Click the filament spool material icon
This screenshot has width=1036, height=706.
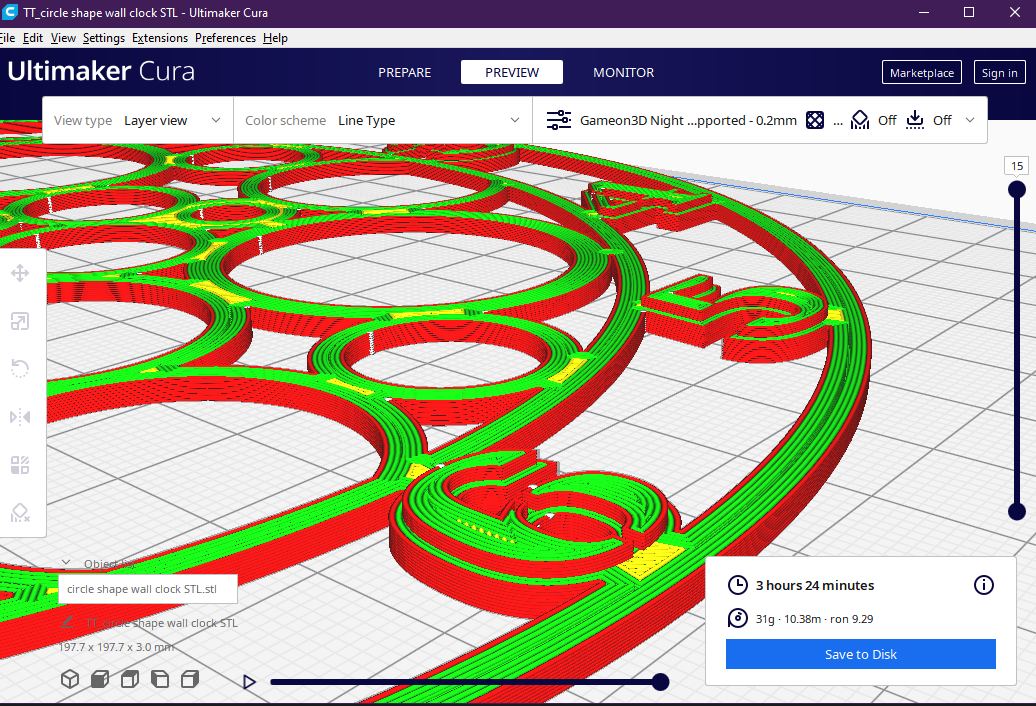click(737, 618)
